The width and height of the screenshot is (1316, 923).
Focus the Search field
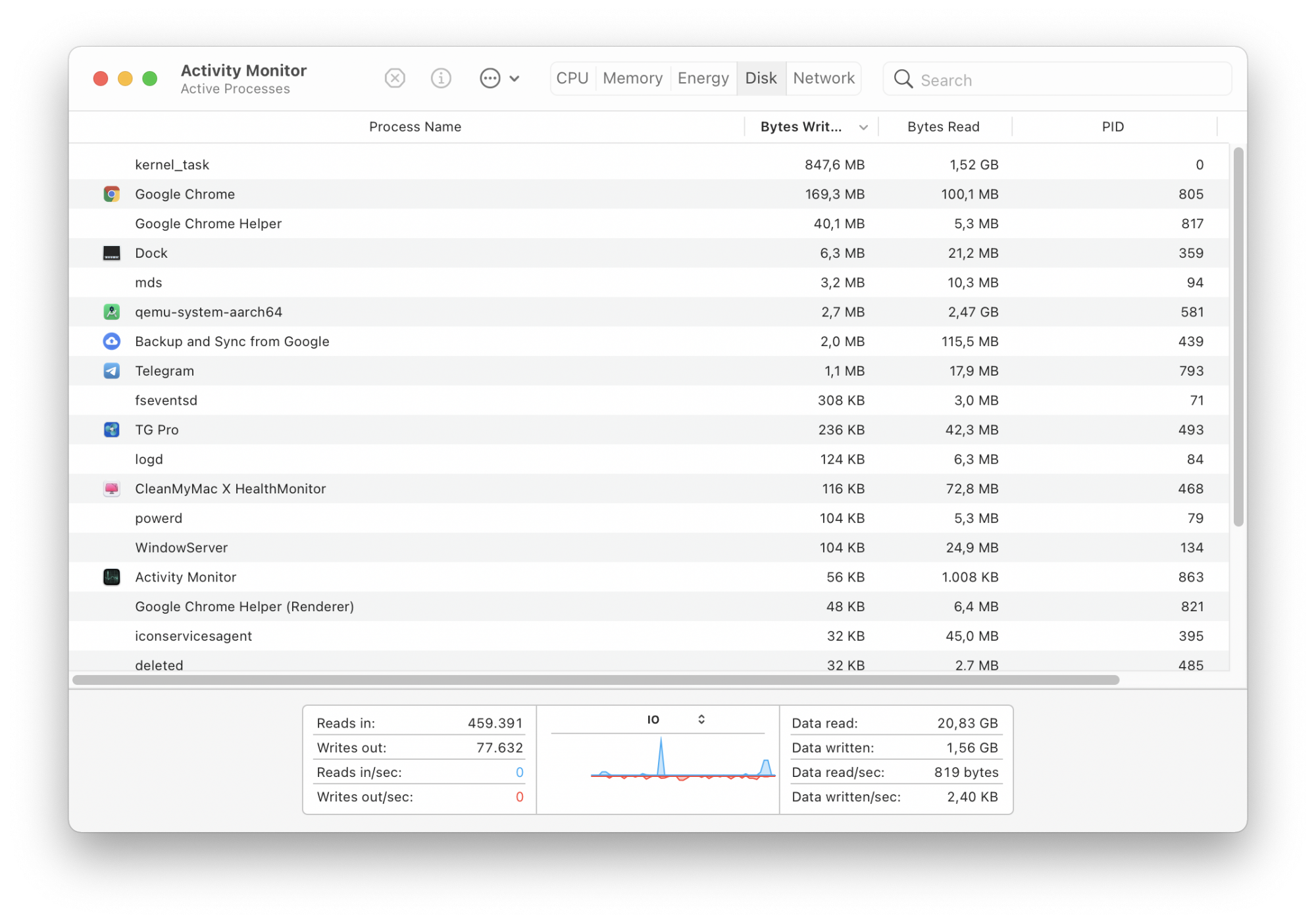(x=1057, y=79)
